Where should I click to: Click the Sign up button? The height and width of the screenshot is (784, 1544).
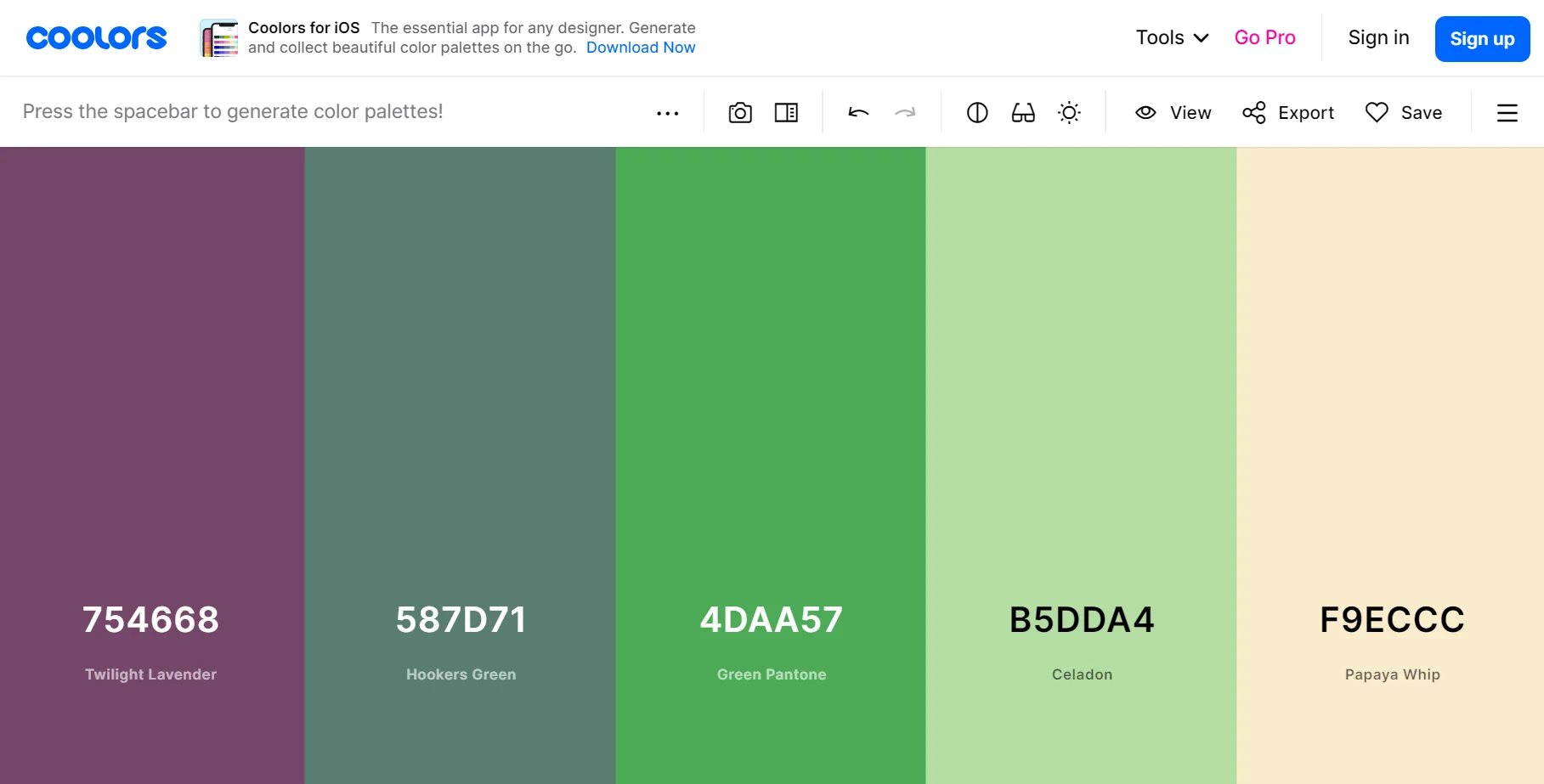point(1482,39)
